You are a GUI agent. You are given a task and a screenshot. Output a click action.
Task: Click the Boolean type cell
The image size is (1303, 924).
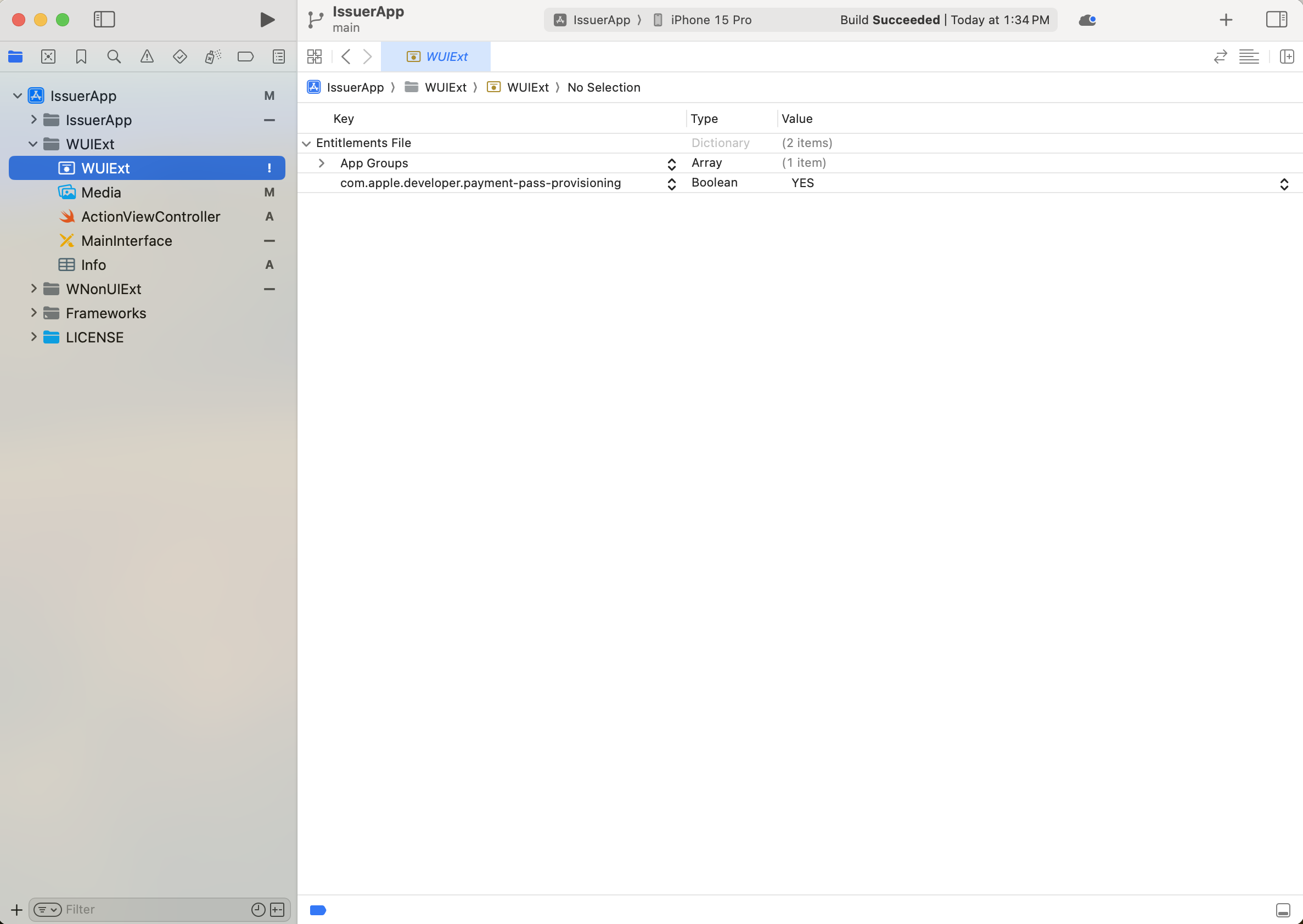(714, 183)
